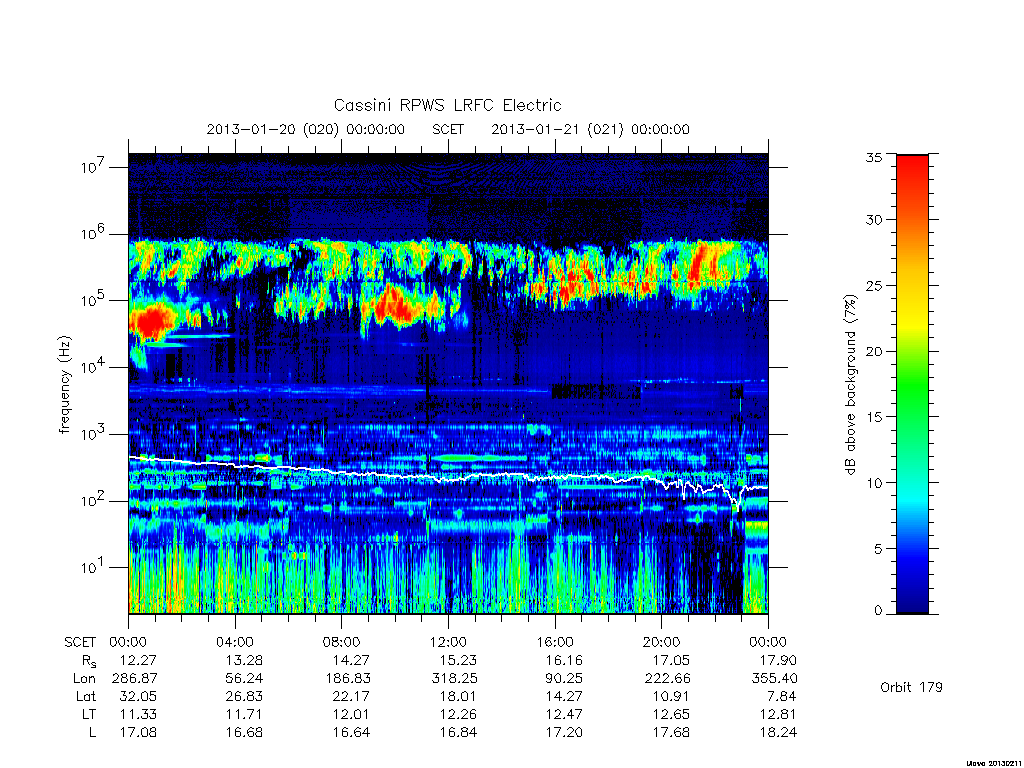Click the 35 tick on the color bar
This screenshot has width=1024, height=768.
[874, 157]
